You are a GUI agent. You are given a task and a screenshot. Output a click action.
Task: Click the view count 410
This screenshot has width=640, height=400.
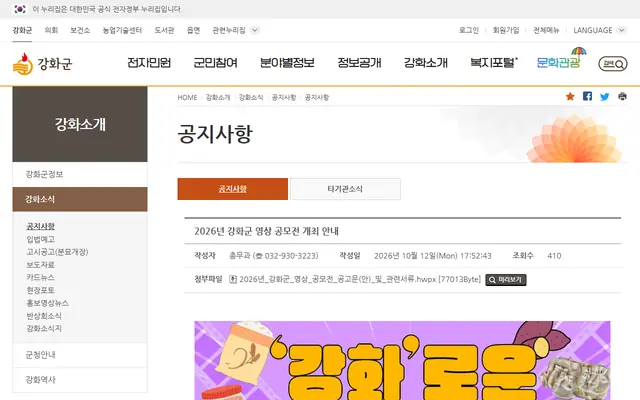(554, 256)
